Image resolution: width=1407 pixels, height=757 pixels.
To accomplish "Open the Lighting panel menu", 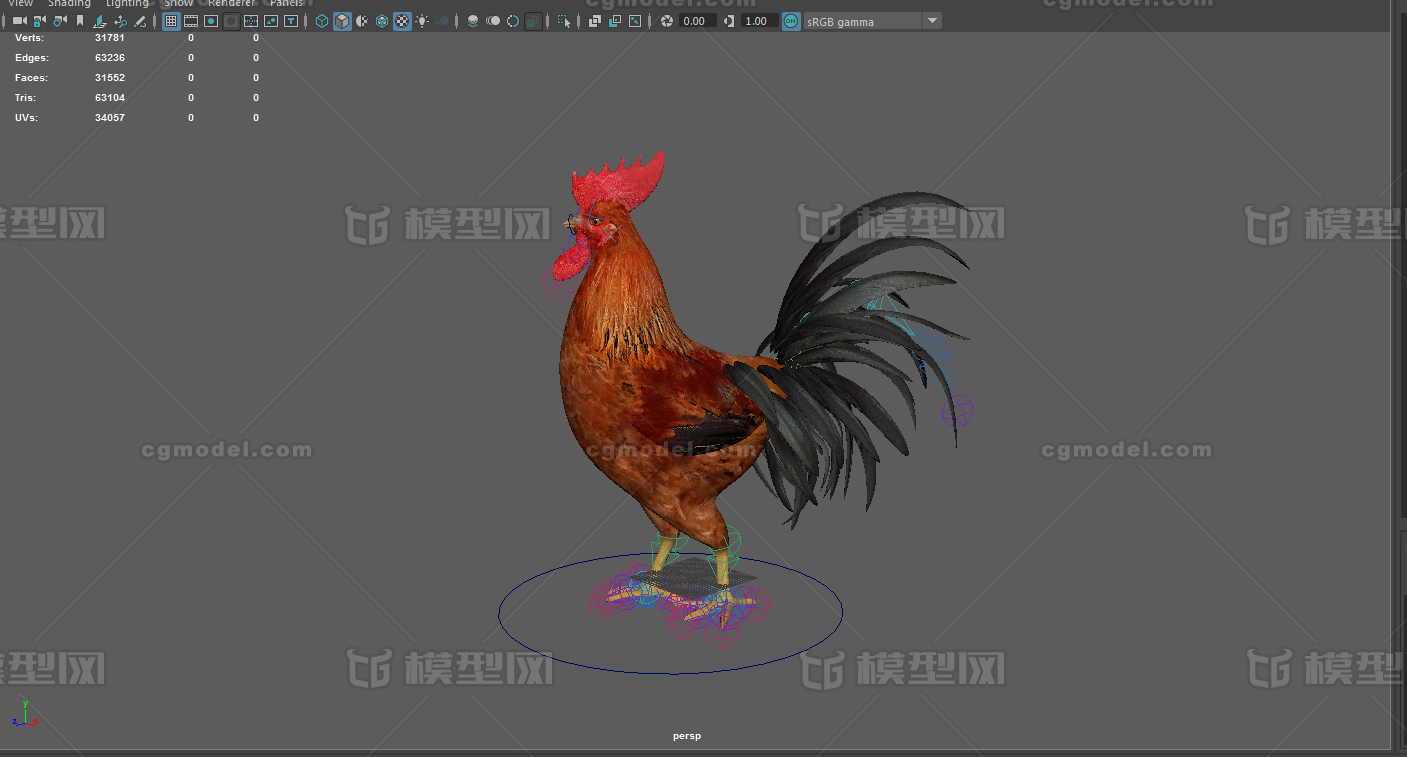I will (x=127, y=3).
